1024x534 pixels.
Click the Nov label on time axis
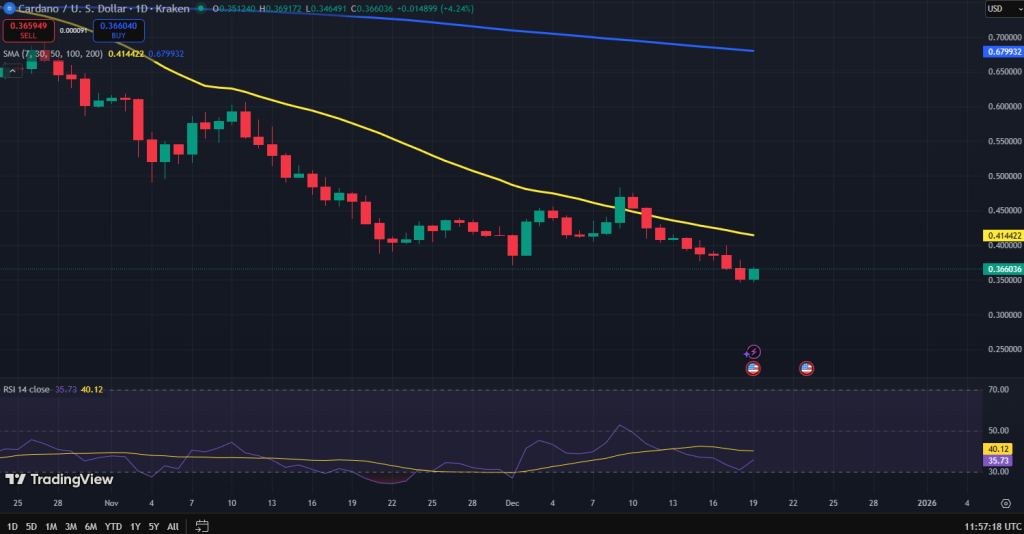[x=111, y=503]
